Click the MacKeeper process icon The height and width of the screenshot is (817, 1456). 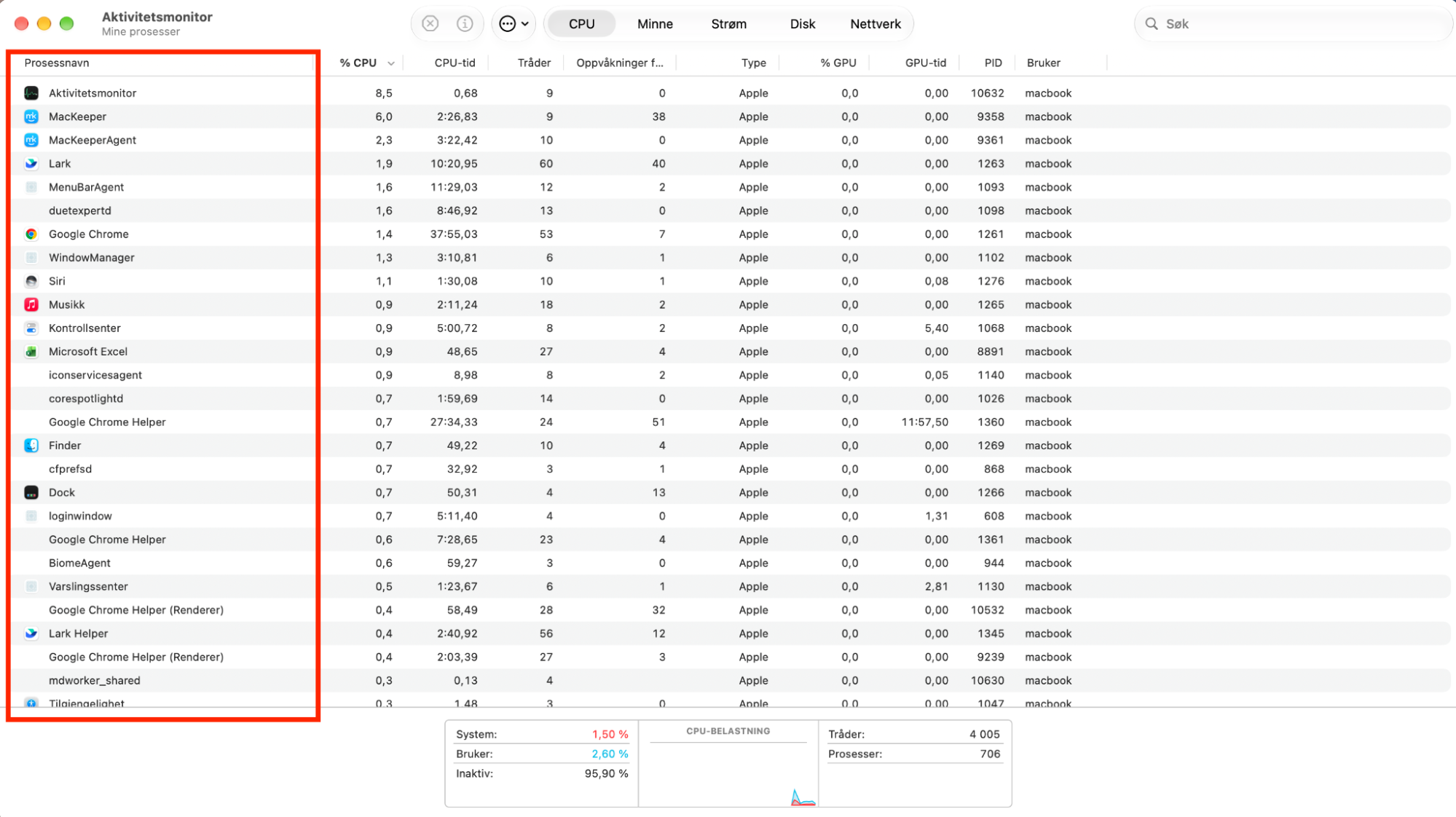[x=31, y=117]
